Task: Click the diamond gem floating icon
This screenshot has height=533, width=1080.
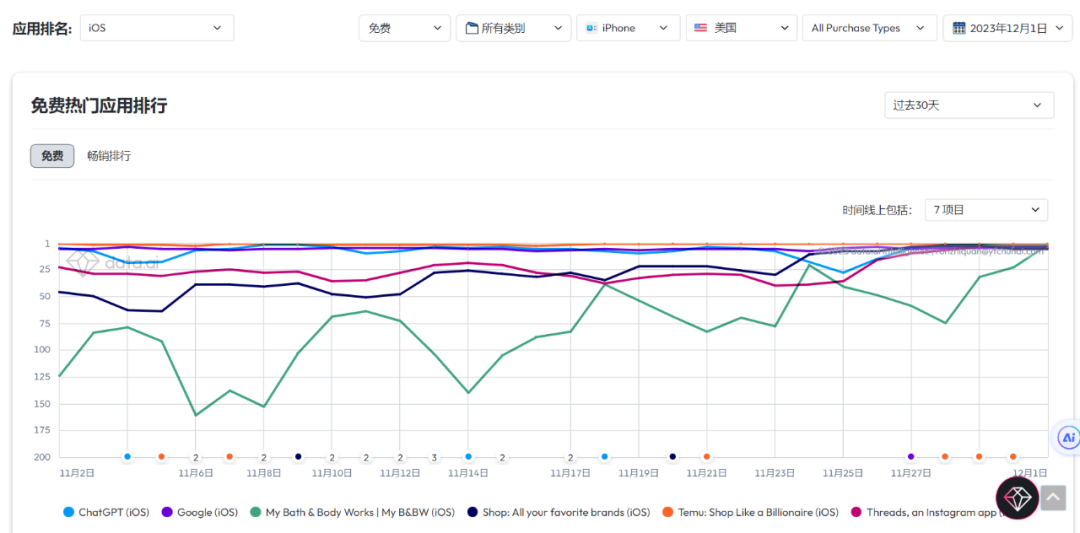Action: [1017, 498]
